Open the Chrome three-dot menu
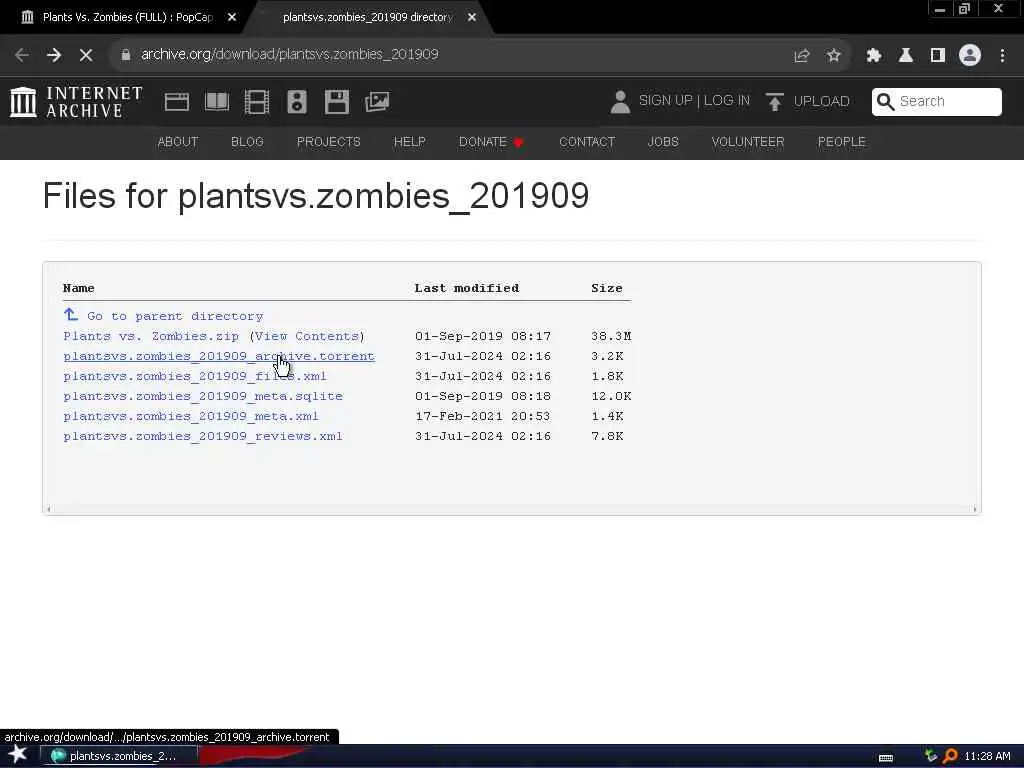The height and width of the screenshot is (768, 1024). (x=1002, y=56)
